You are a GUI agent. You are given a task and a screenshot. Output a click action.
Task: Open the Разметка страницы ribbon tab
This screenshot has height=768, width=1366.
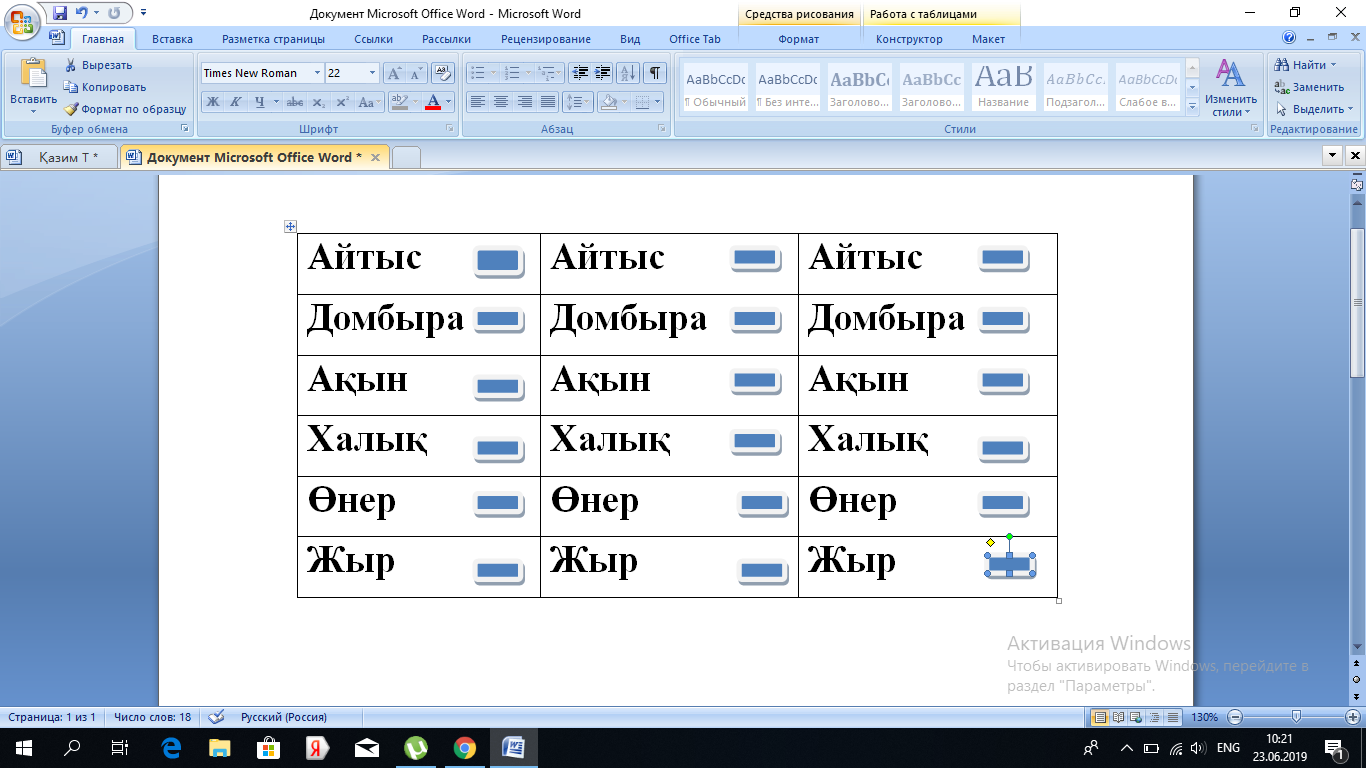pos(273,39)
